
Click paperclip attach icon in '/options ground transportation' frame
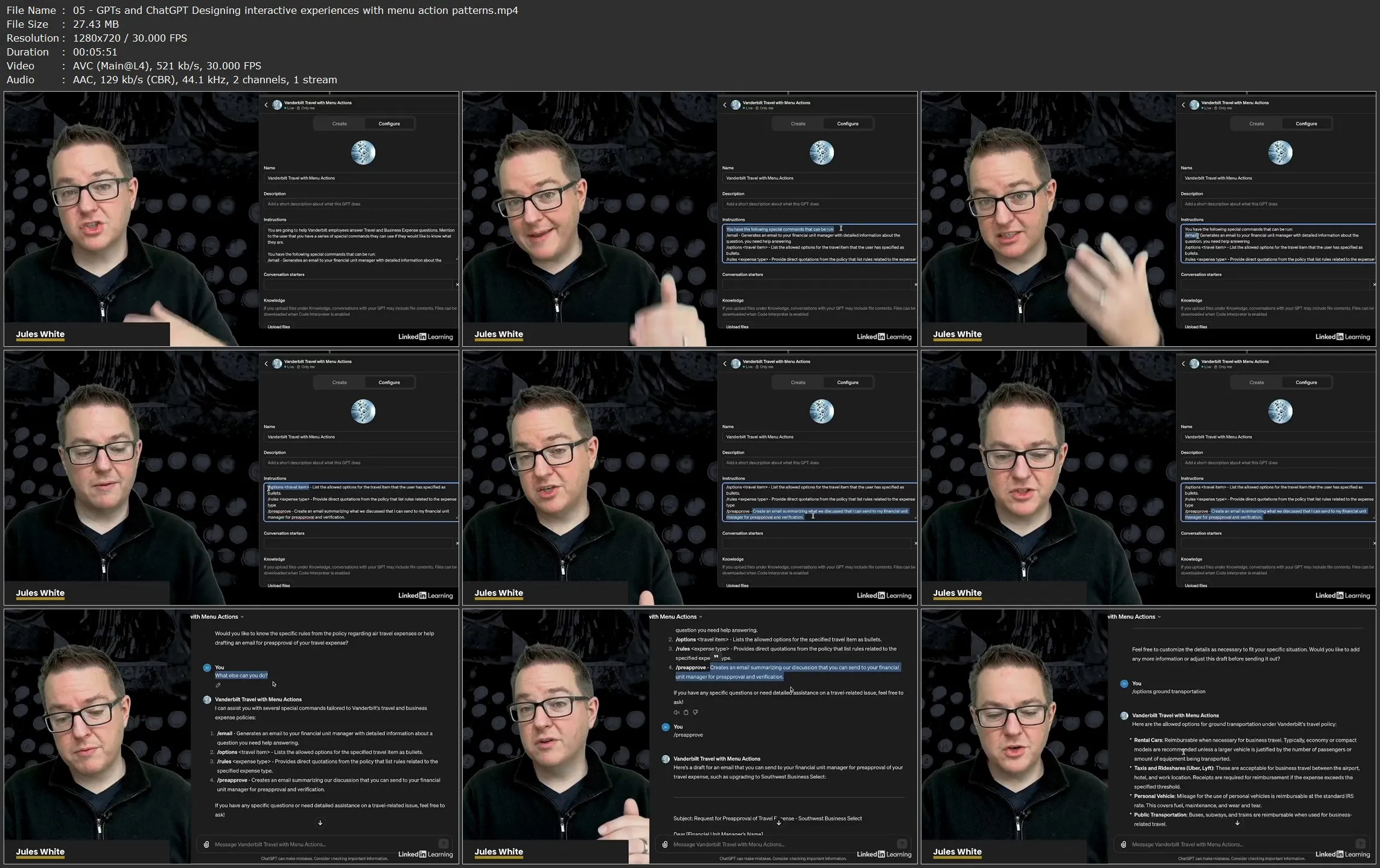1124,844
